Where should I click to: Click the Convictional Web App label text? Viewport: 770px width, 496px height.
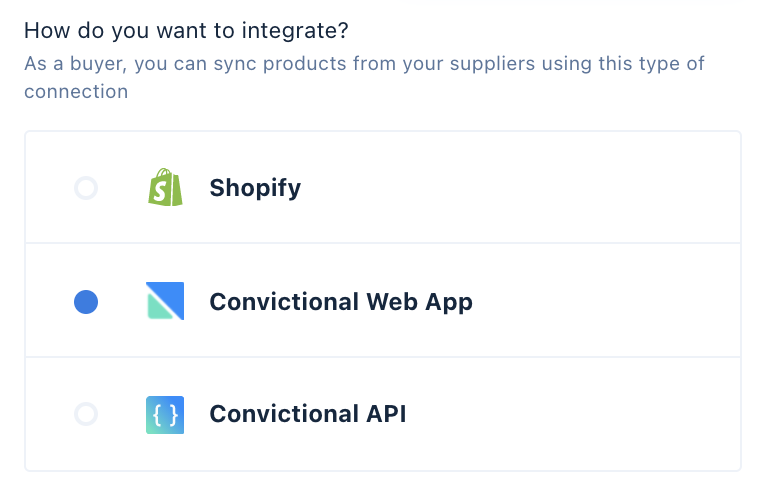(341, 302)
